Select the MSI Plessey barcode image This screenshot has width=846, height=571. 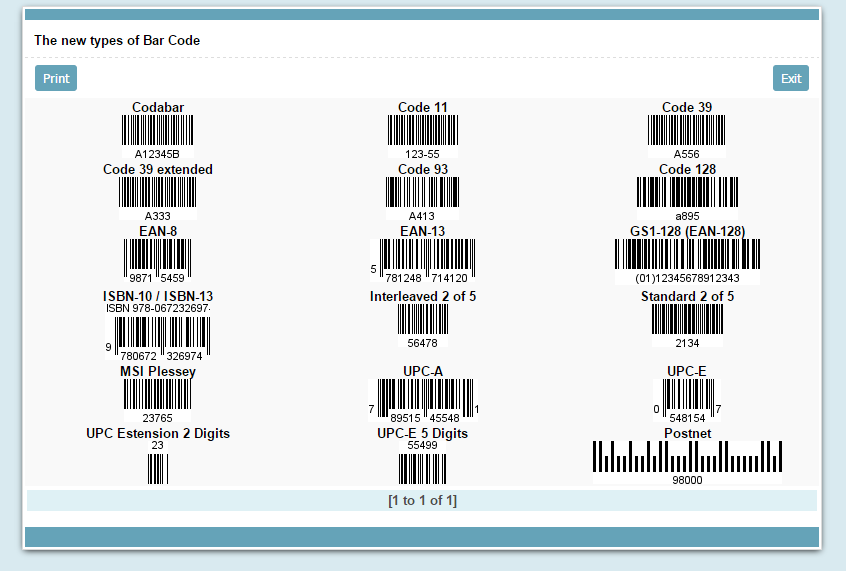[x=158, y=395]
